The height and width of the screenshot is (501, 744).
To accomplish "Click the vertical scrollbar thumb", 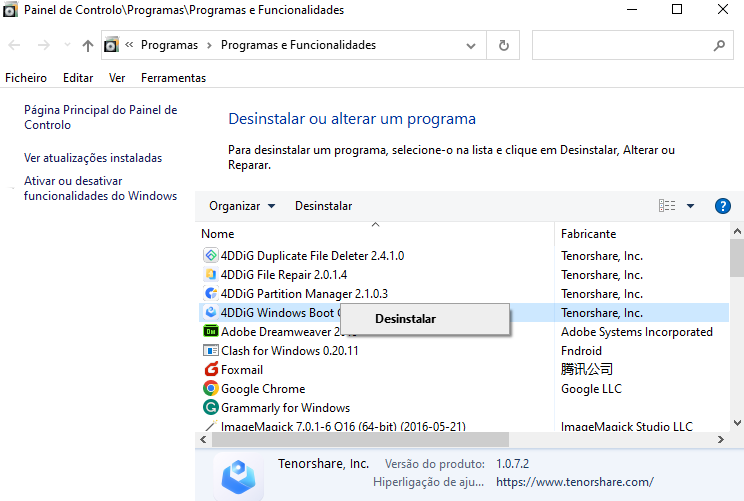I will point(737,259).
